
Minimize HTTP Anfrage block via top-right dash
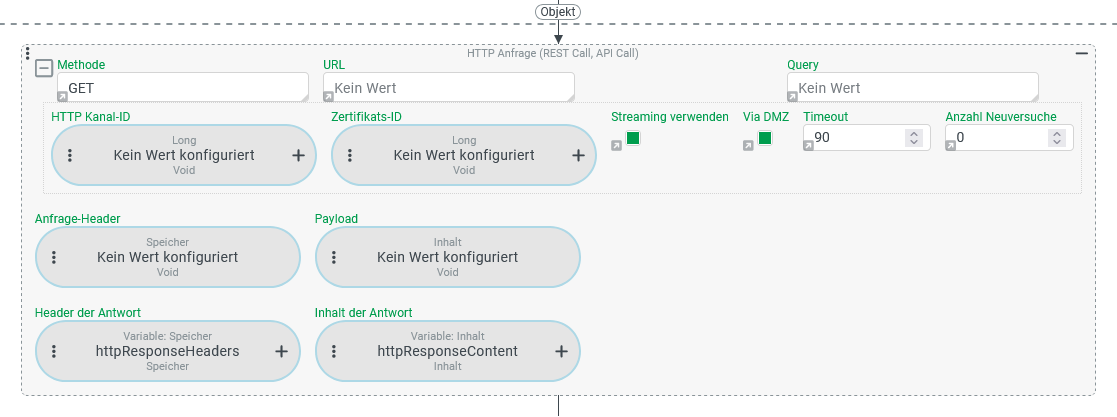click(x=1082, y=53)
